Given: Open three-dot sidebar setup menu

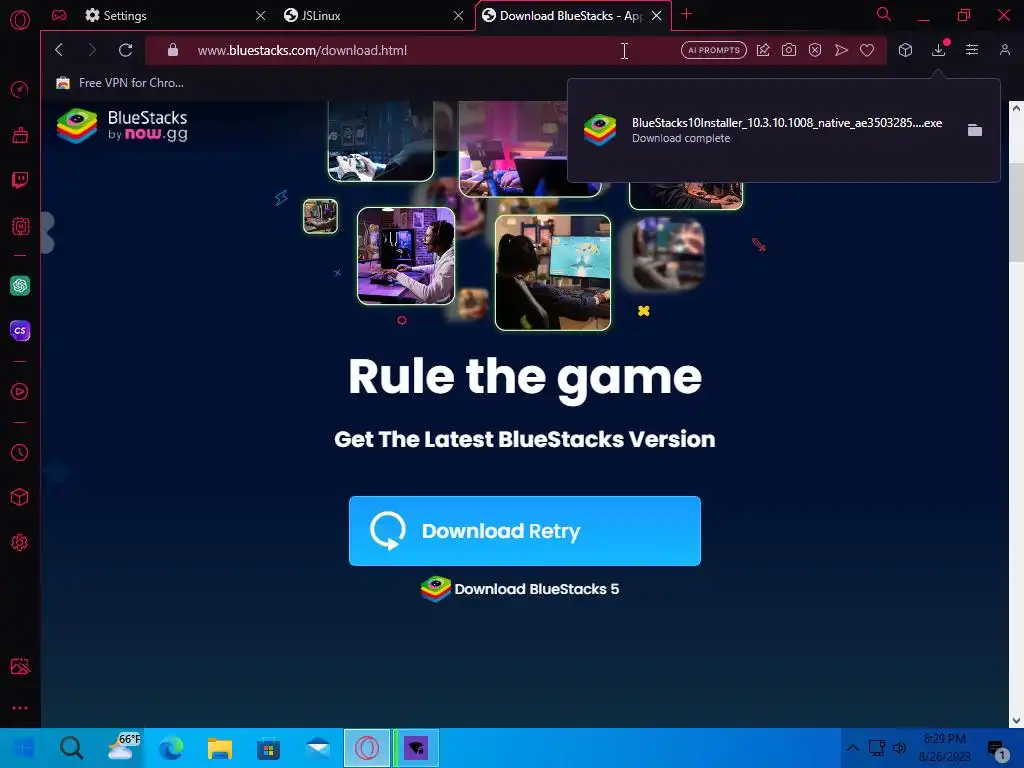Looking at the screenshot, I should pyautogui.click(x=20, y=708).
